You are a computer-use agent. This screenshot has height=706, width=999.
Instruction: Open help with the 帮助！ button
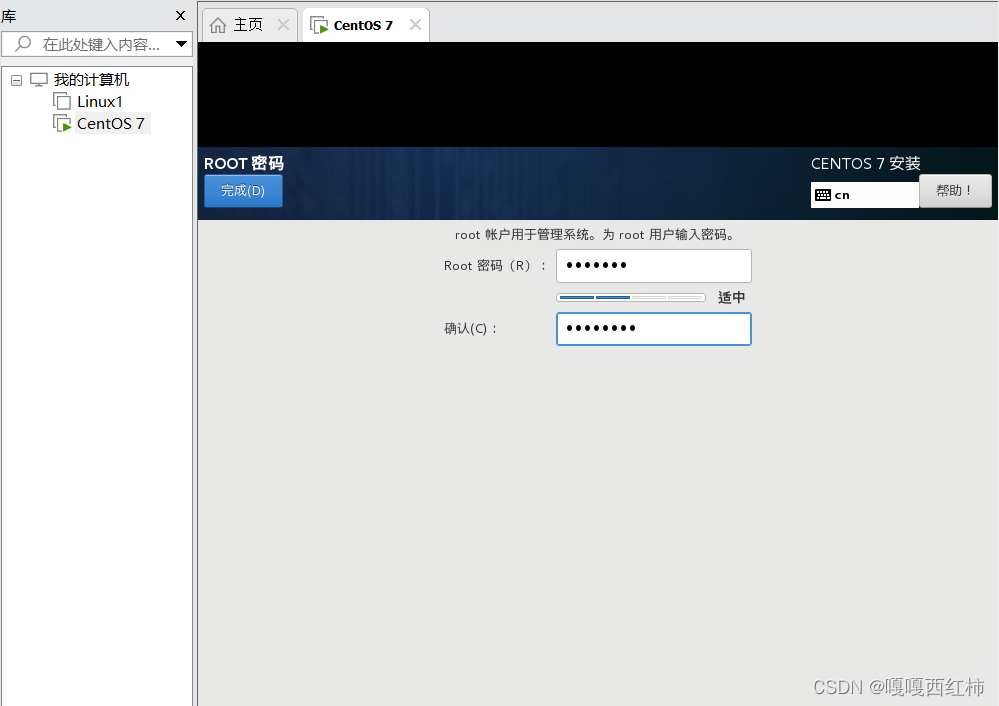tap(955, 191)
